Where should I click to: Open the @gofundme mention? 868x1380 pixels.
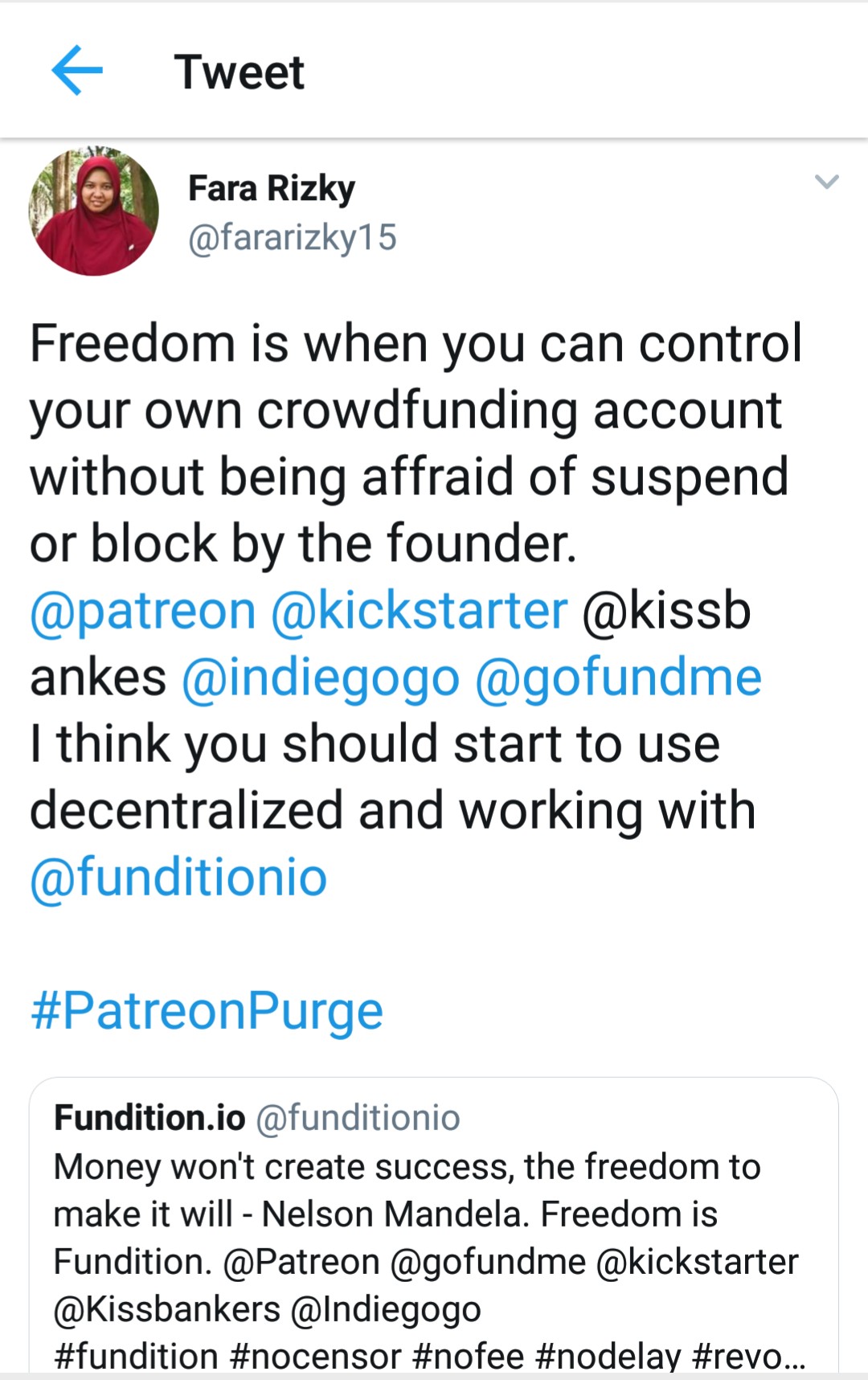618,678
